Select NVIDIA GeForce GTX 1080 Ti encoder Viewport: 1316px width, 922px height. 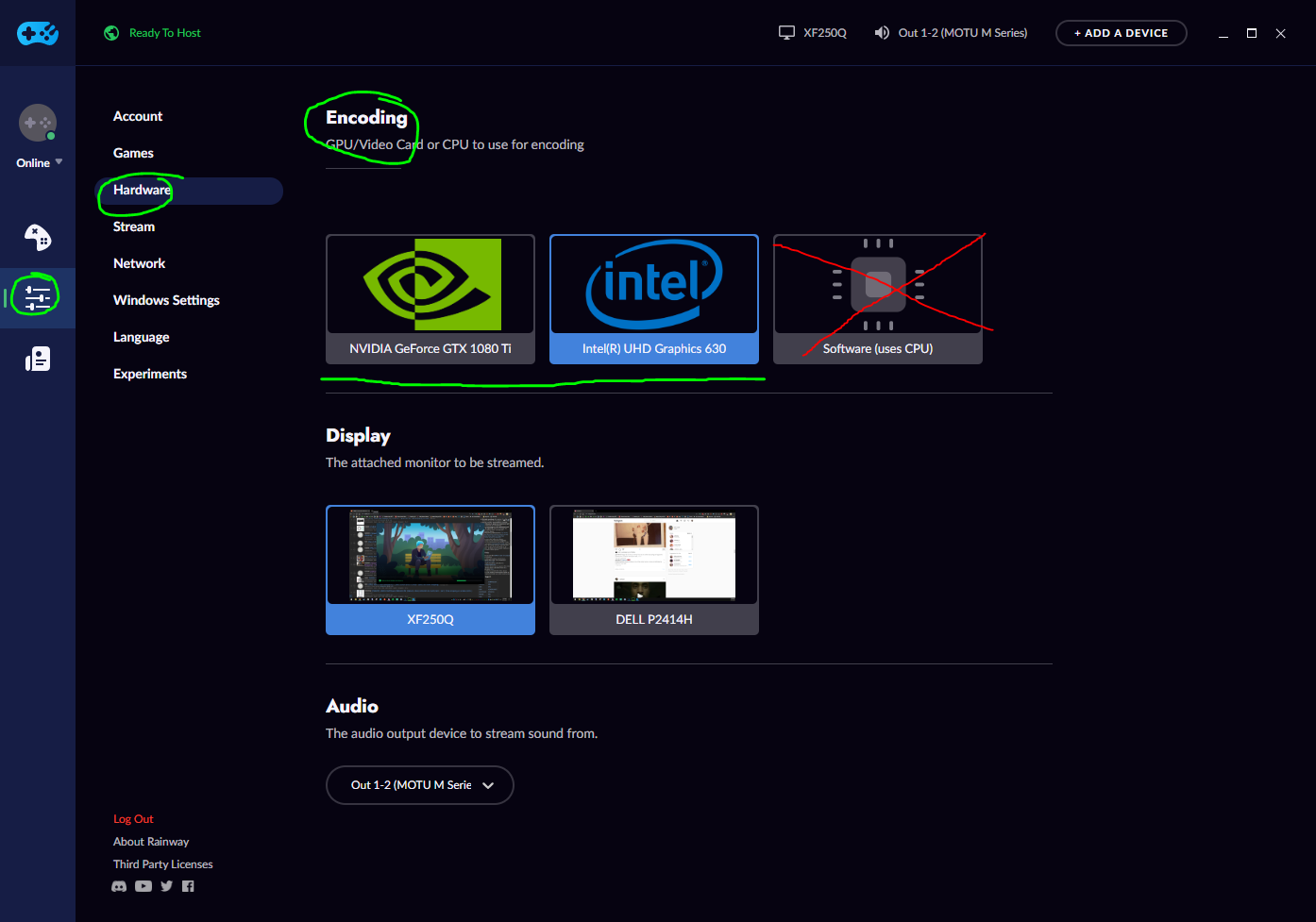430,299
